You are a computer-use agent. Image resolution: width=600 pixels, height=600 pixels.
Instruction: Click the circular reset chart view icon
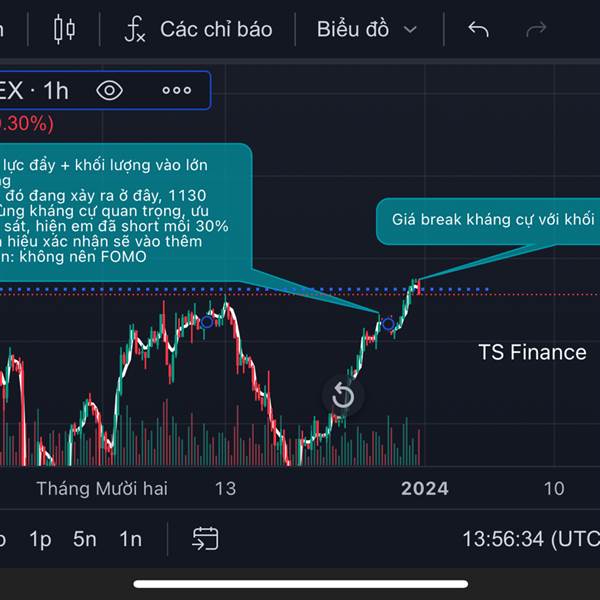coord(343,396)
